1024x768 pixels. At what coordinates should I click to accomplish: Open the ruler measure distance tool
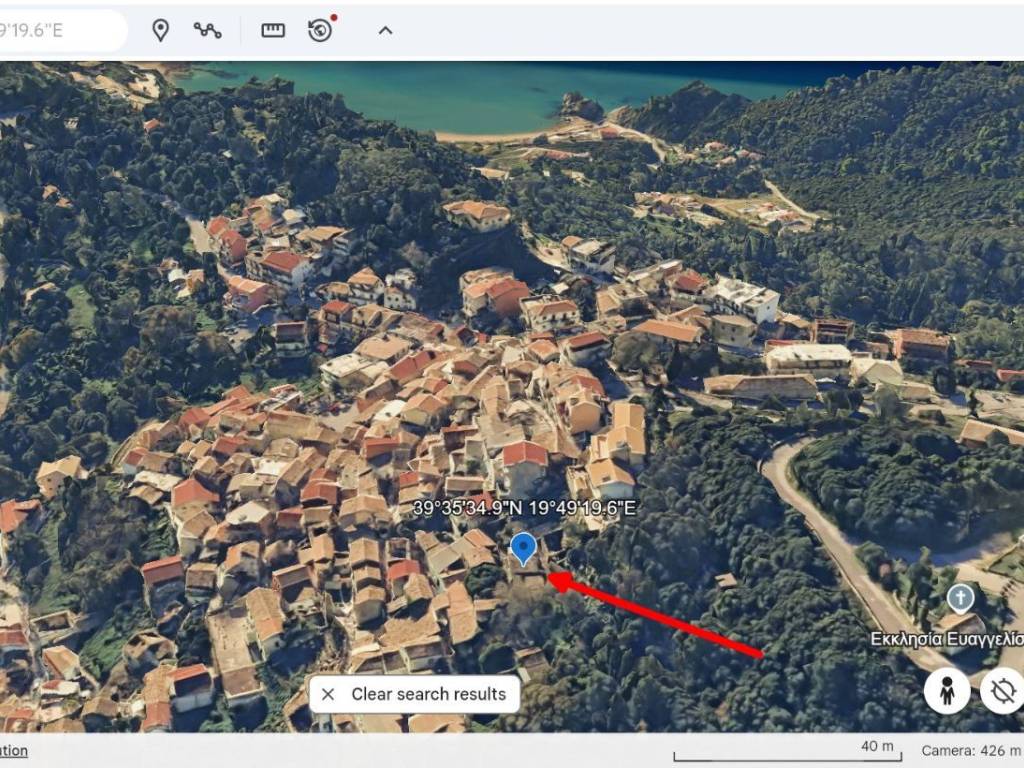pos(273,30)
